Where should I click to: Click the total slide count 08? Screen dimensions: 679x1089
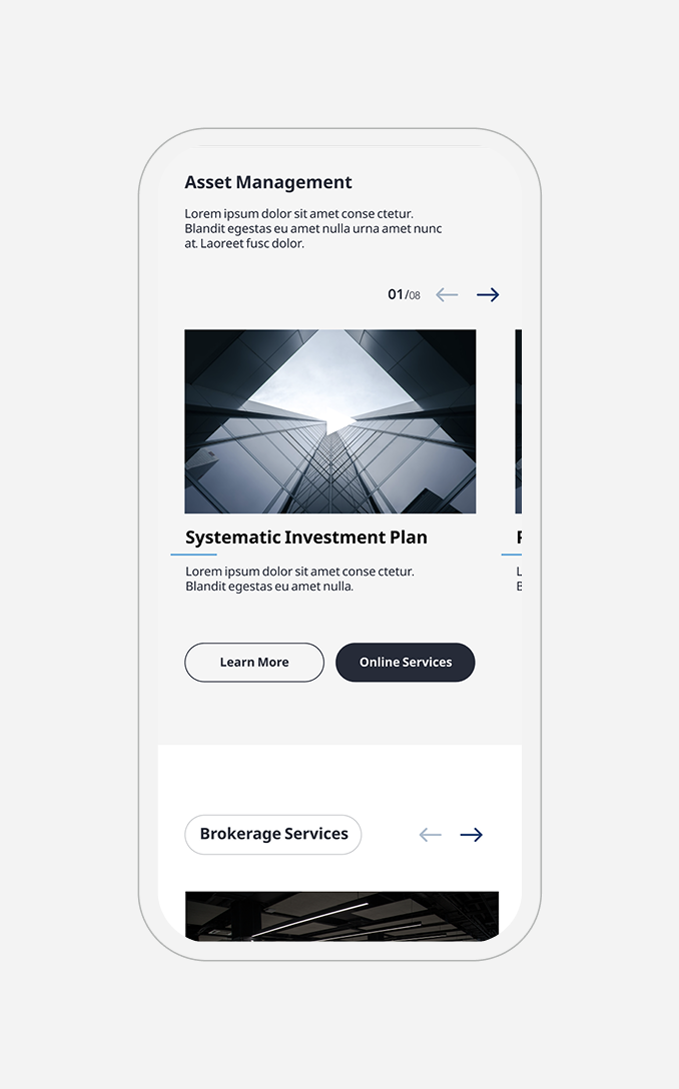click(x=414, y=296)
